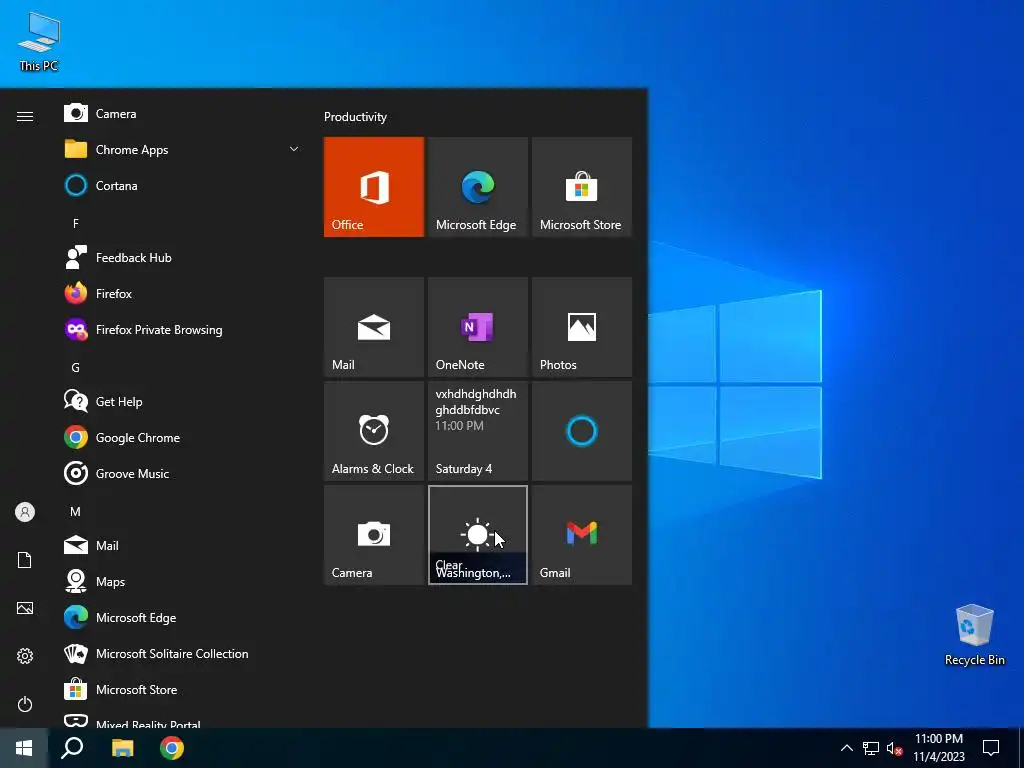
Task: Open the Chrome Apps folder icon
Action: (x=76, y=150)
